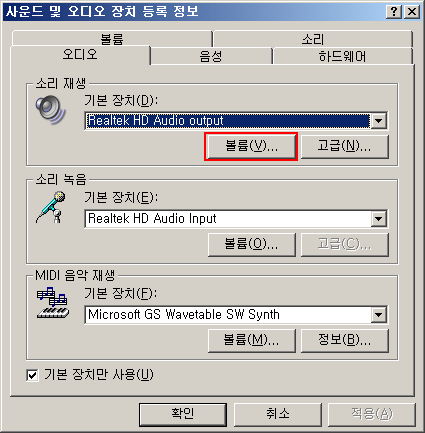Open recording 볼륨(O) settings
This screenshot has width=425, height=433.
coord(251,244)
